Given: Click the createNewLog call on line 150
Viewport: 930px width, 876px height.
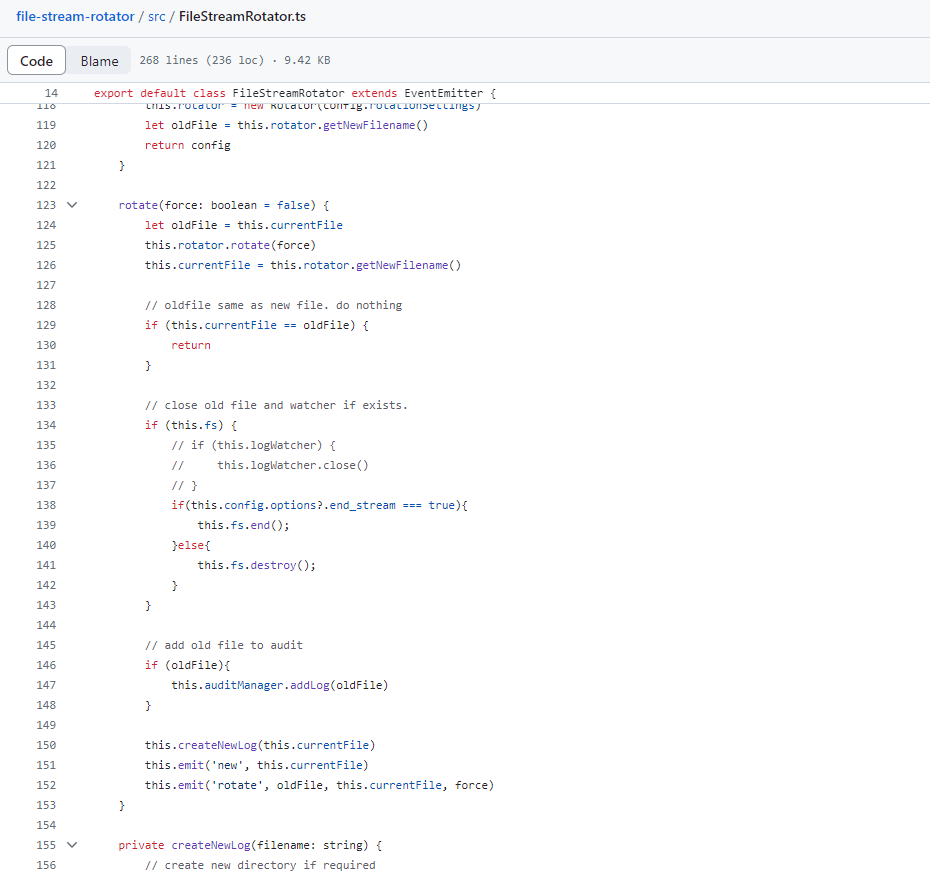Looking at the screenshot, I should (217, 745).
